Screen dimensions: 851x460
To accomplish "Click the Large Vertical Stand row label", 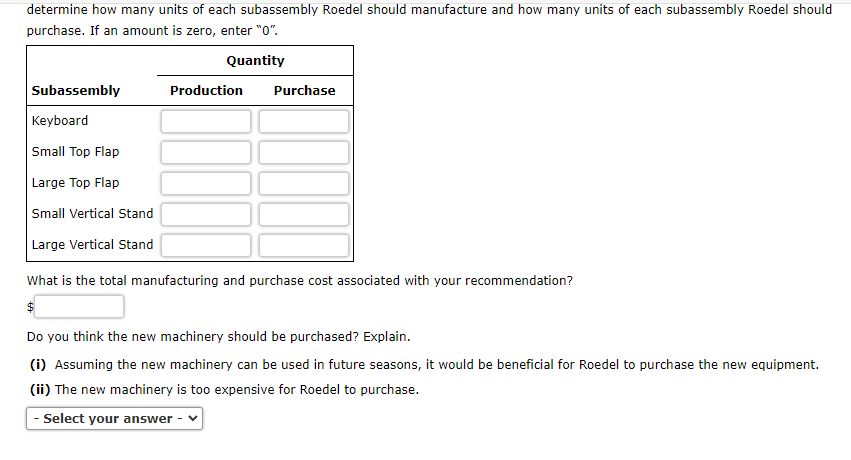I will (x=93, y=245).
